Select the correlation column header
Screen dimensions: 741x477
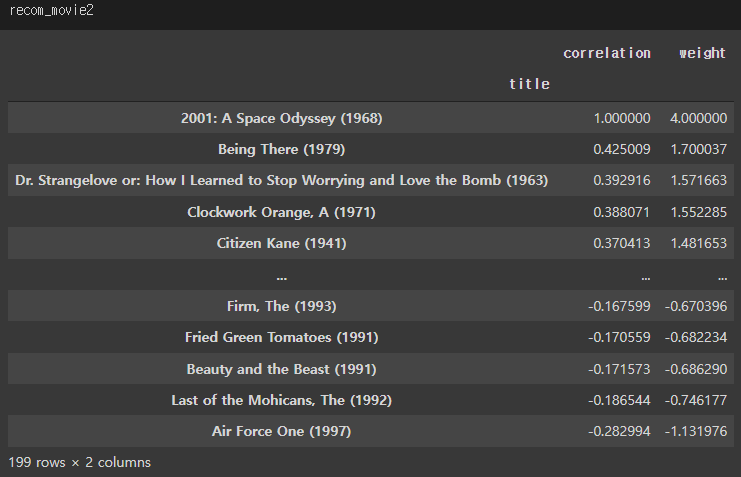607,53
